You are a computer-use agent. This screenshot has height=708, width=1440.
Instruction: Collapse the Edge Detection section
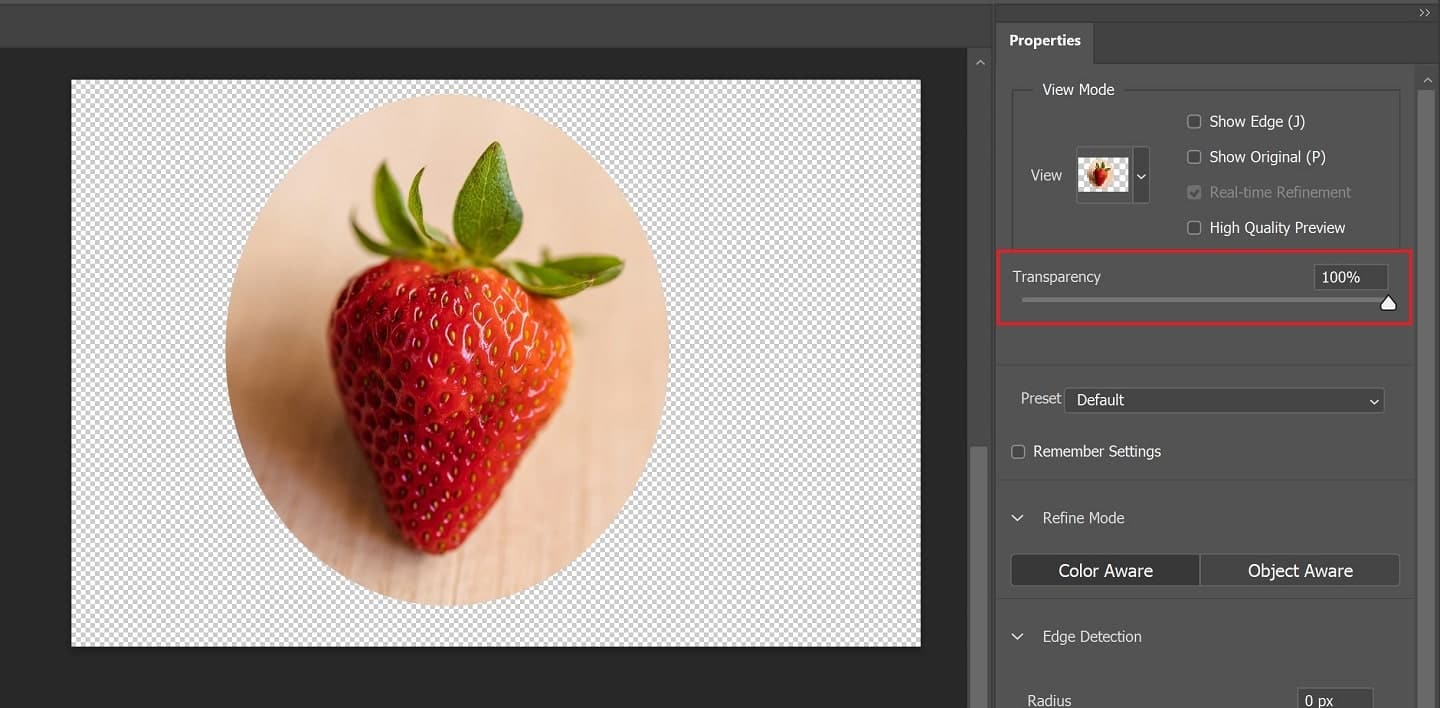(x=1017, y=636)
